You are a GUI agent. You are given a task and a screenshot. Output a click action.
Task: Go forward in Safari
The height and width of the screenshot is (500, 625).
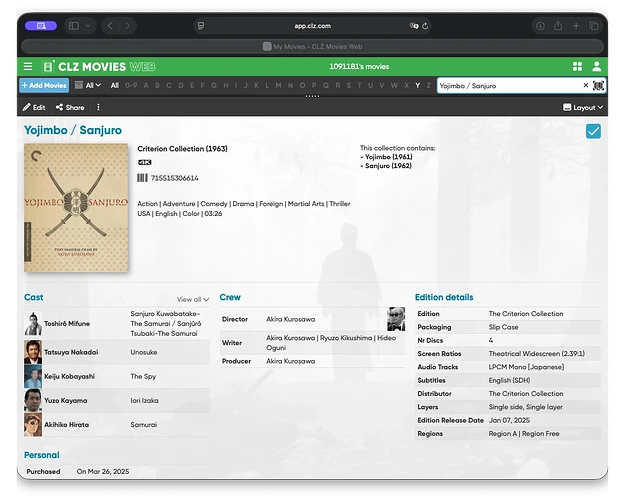pos(128,26)
